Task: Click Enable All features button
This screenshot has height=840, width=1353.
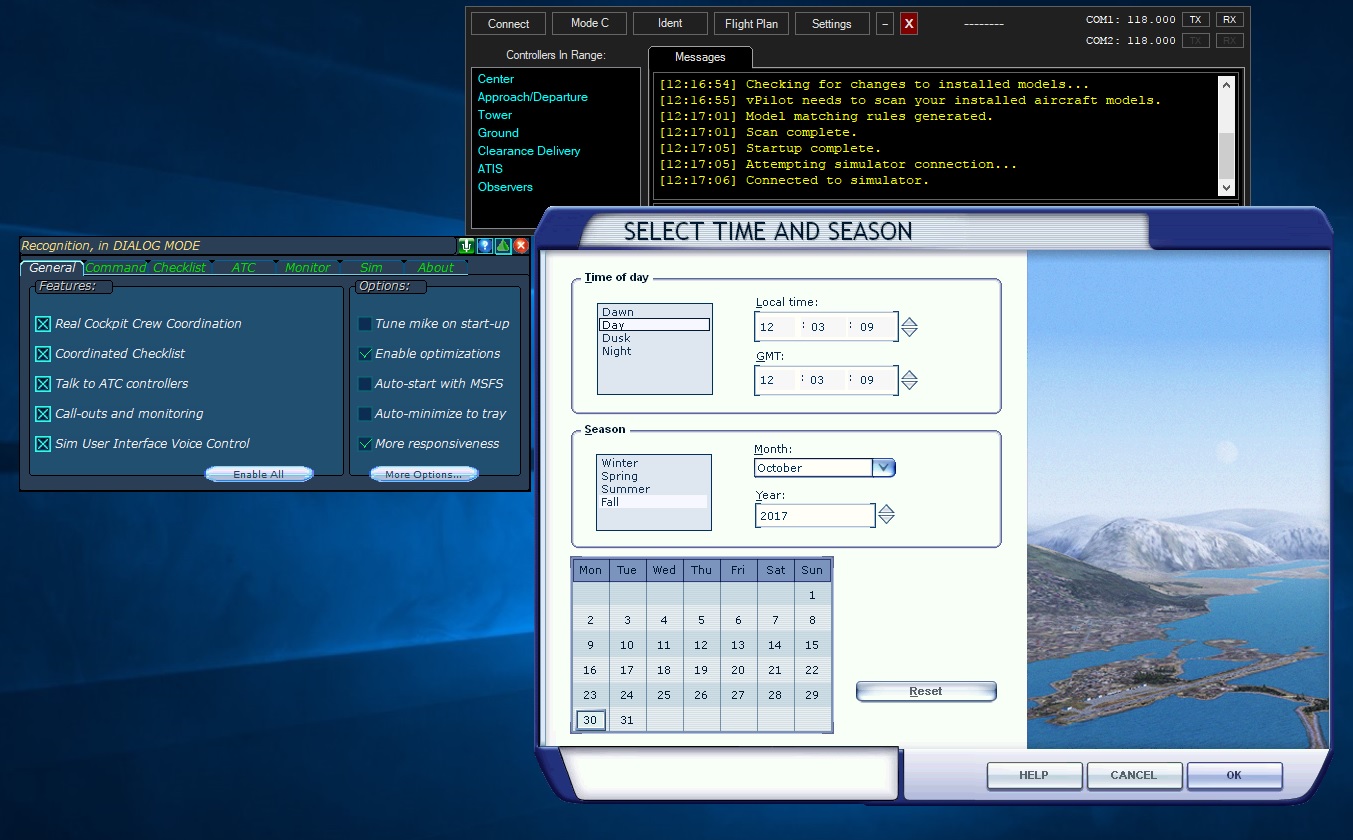Action: (259, 474)
